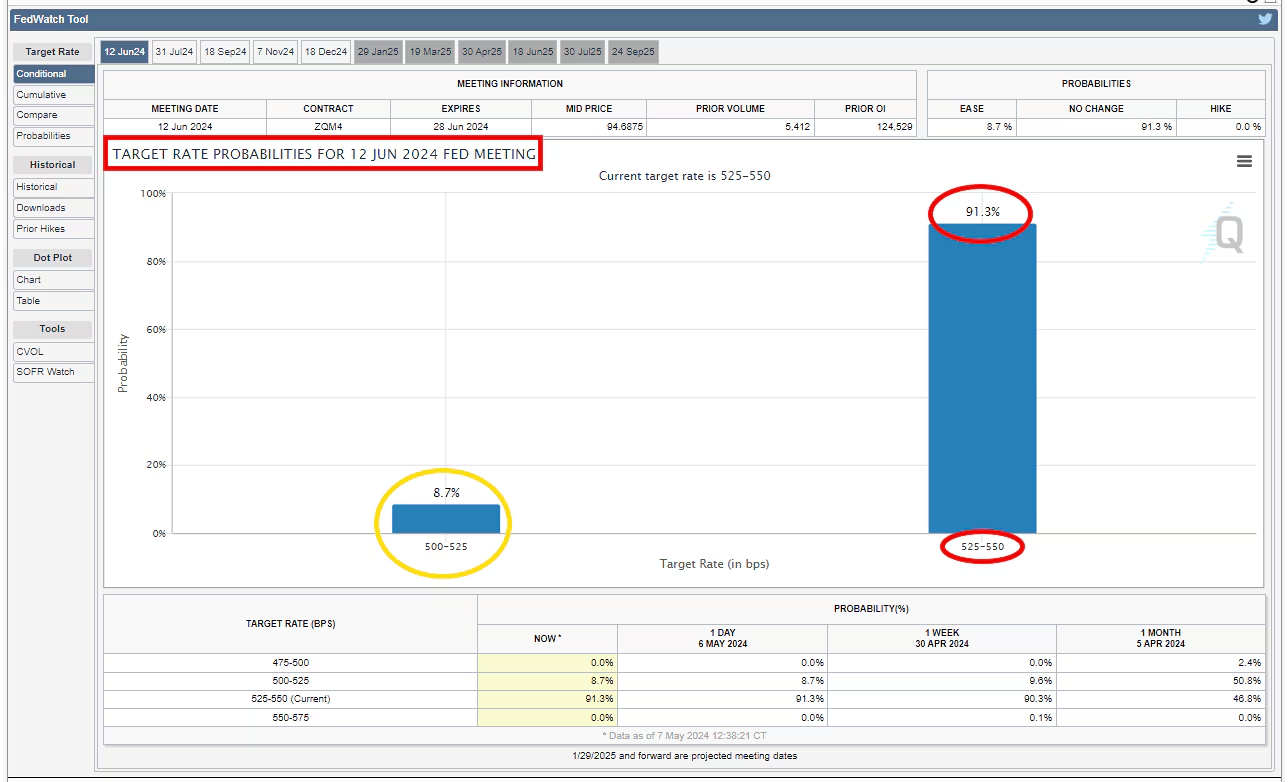This screenshot has height=782, width=1288.
Task: Choose the 18 Jun25 meeting tab
Action: 533,52
